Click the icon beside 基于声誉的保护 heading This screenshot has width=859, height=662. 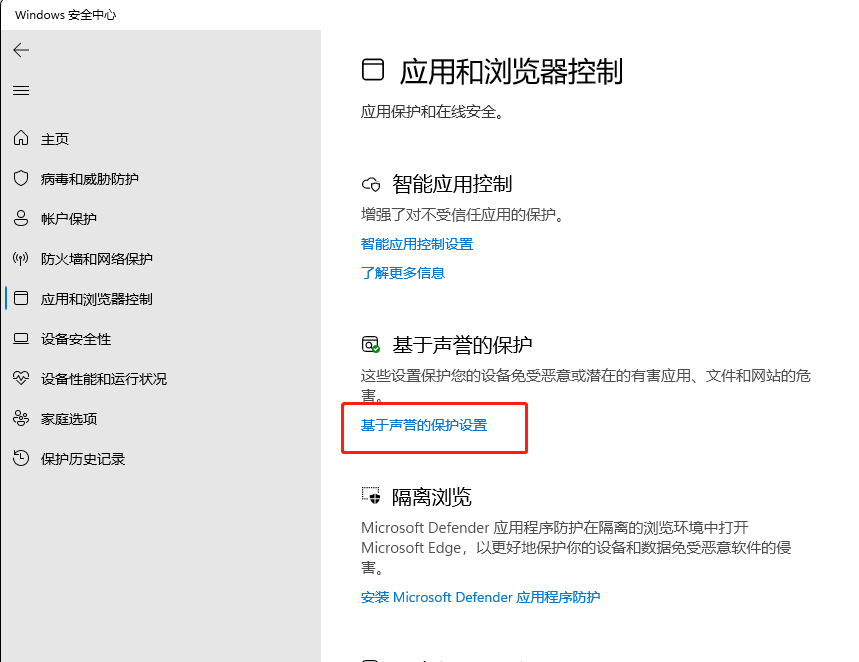tap(371, 345)
